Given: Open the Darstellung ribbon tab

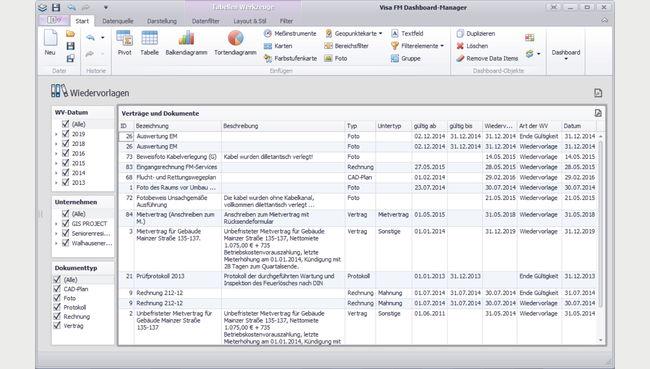Looking at the screenshot, I should click(x=162, y=21).
